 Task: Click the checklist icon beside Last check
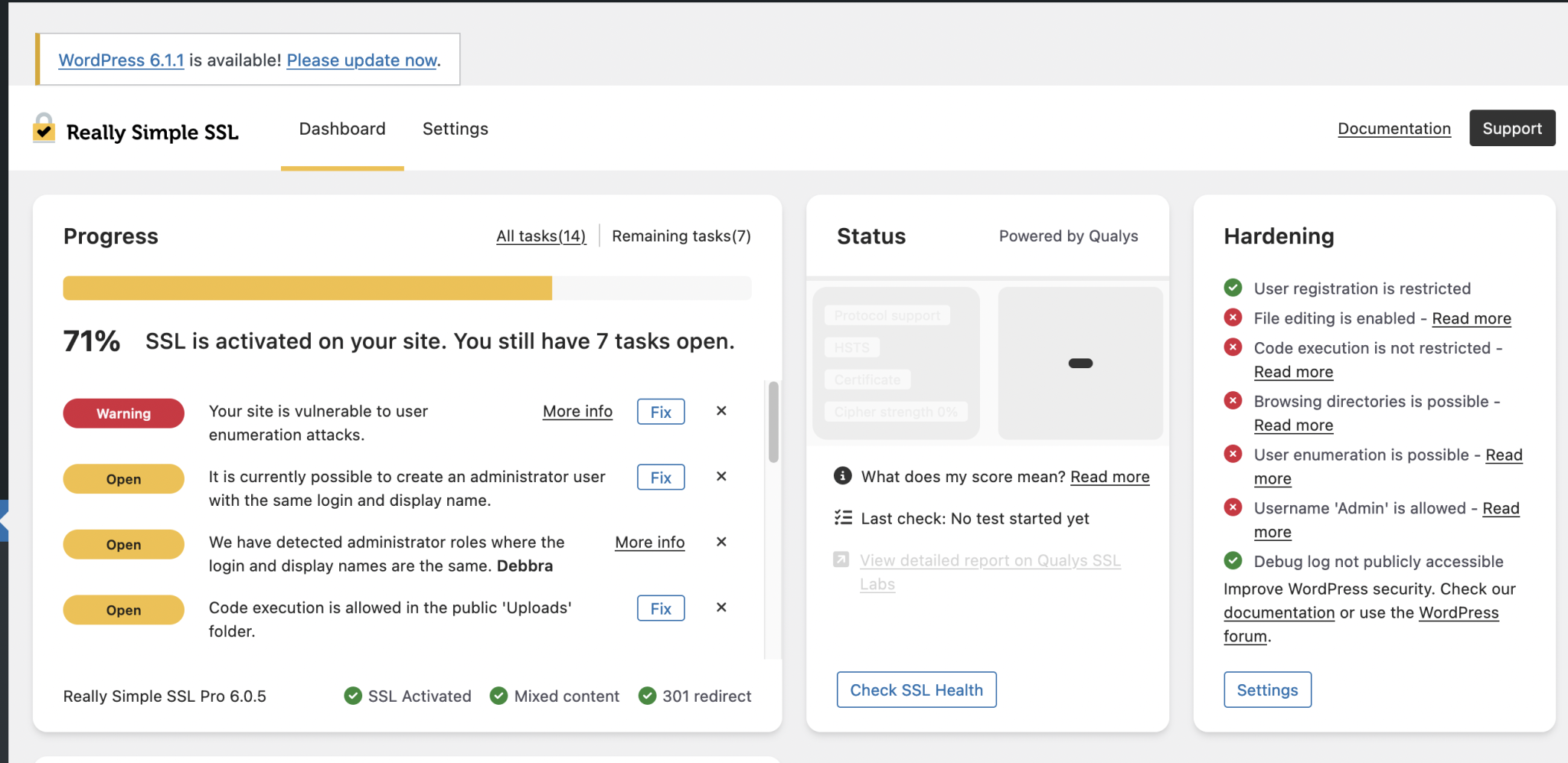point(843,518)
